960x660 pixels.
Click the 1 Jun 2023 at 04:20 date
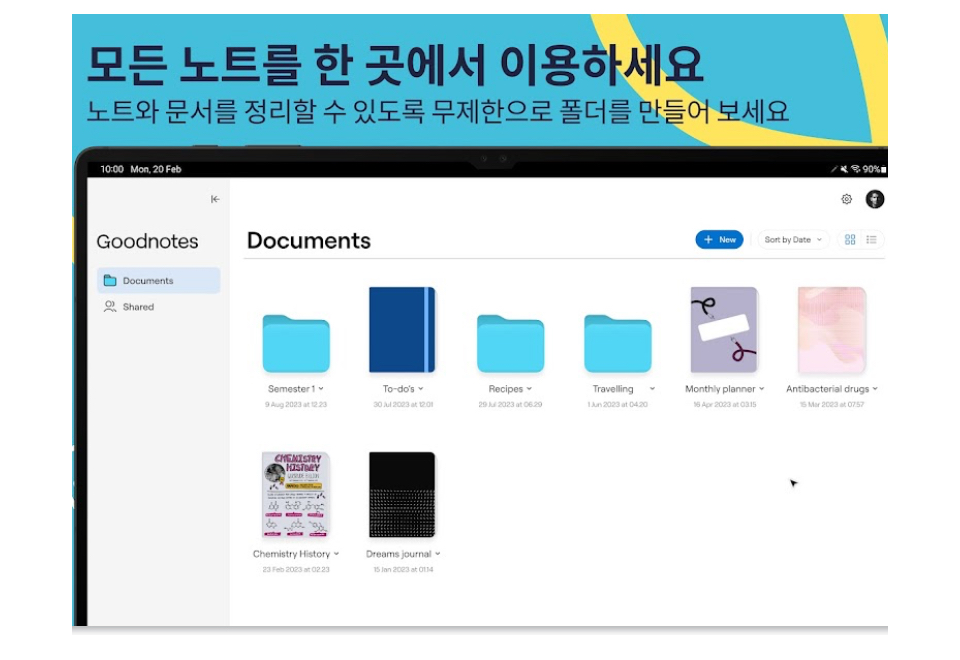coord(617,405)
